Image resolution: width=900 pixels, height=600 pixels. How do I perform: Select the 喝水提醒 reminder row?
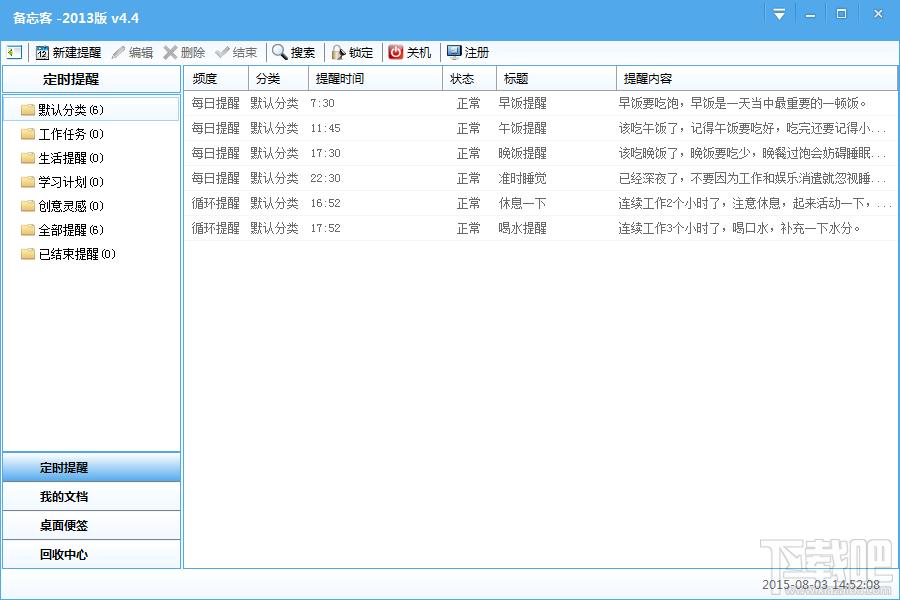coord(522,228)
